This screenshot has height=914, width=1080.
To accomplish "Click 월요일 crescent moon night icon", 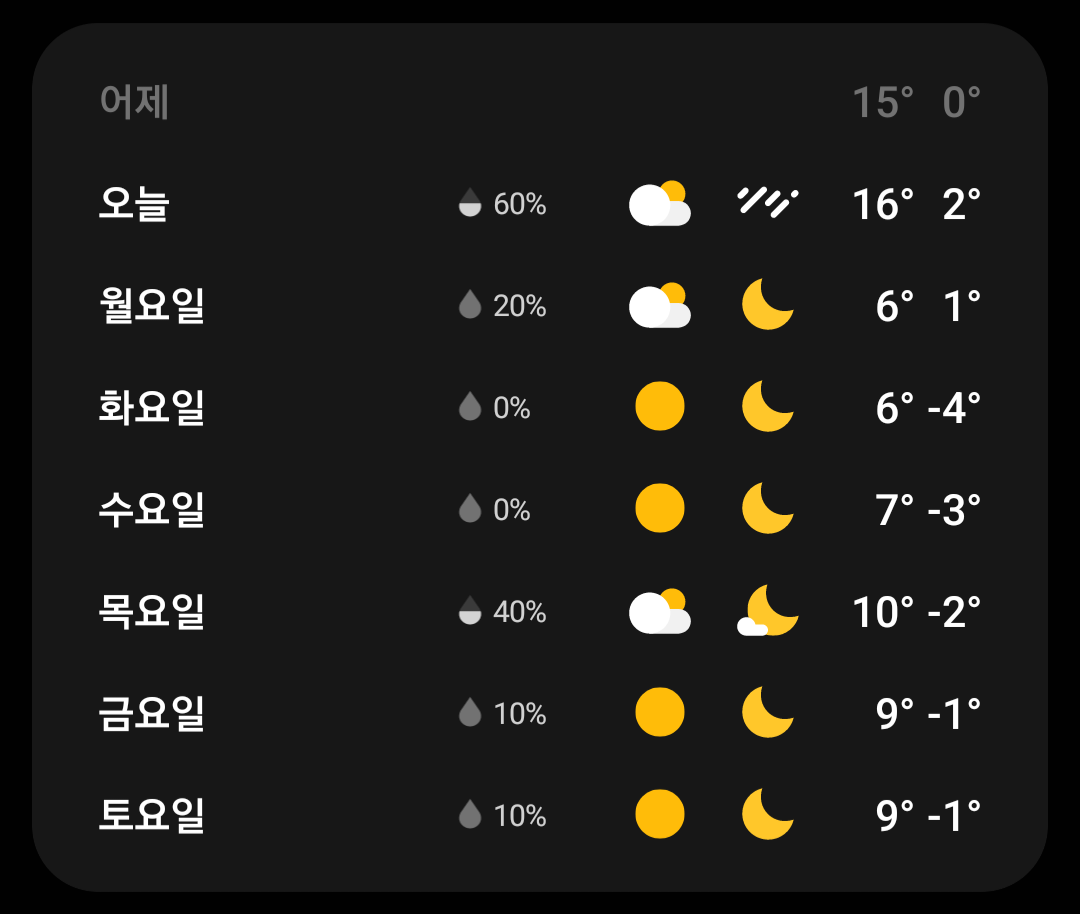I will 767,305.
